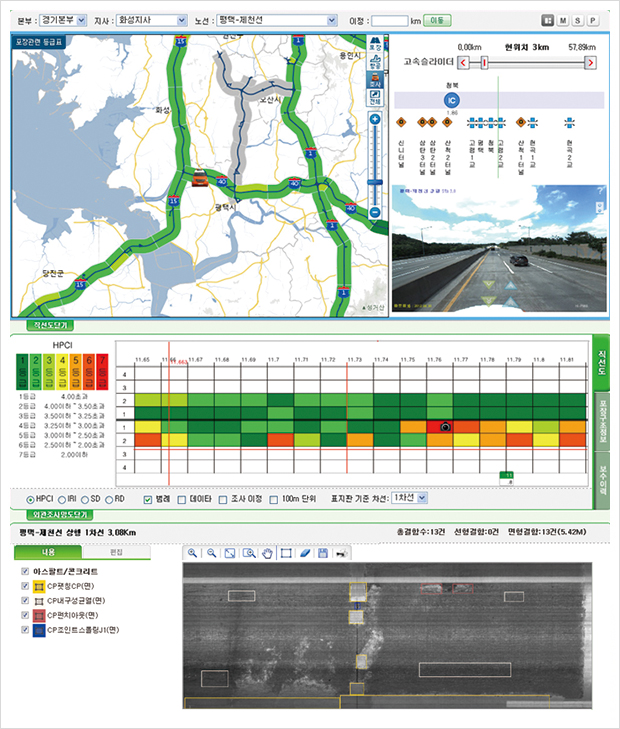Move speed slider right with red arrow
The width and height of the screenshot is (620, 729).
click(x=590, y=62)
